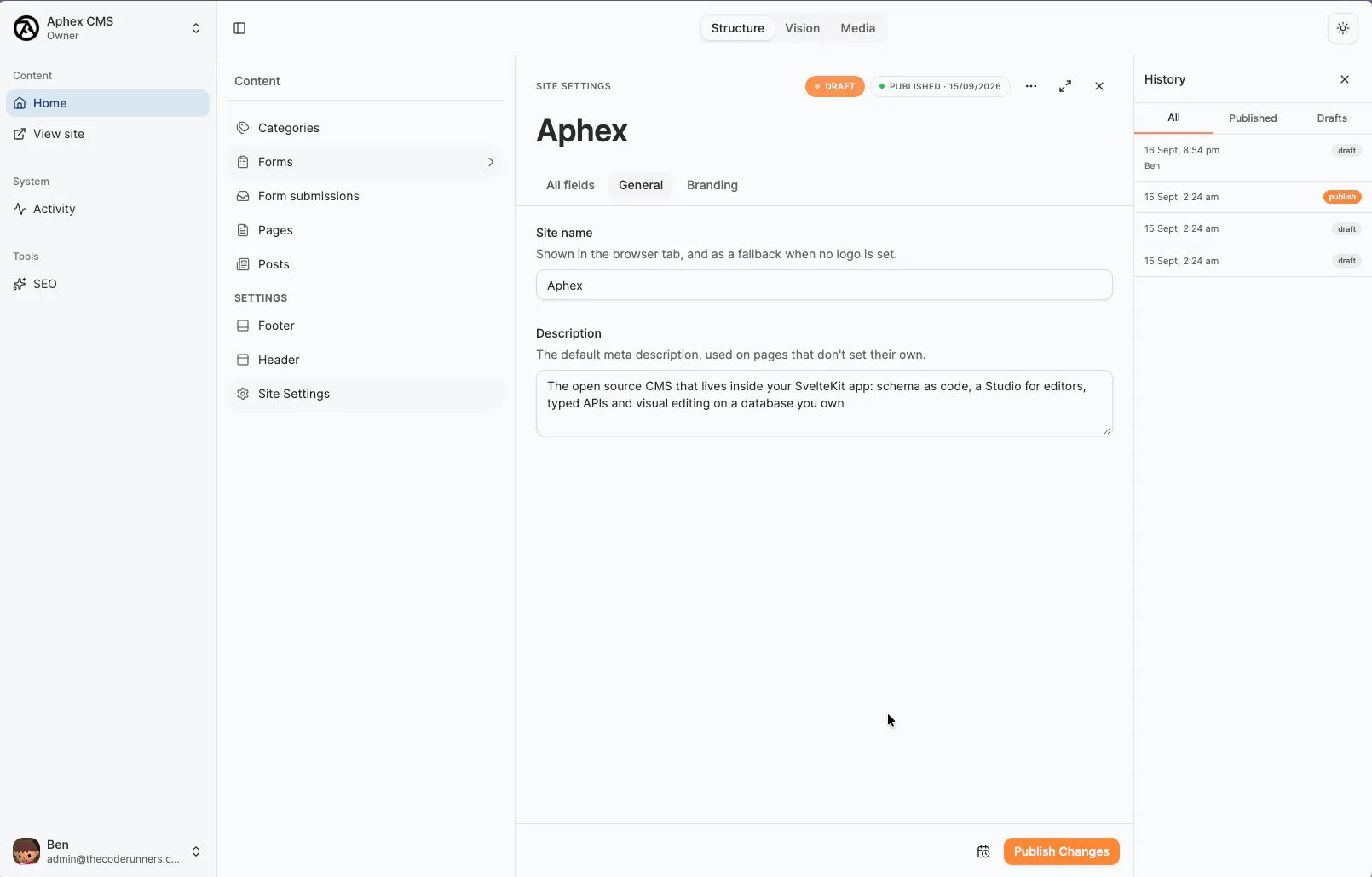Click the Pages document icon

pos(243,230)
